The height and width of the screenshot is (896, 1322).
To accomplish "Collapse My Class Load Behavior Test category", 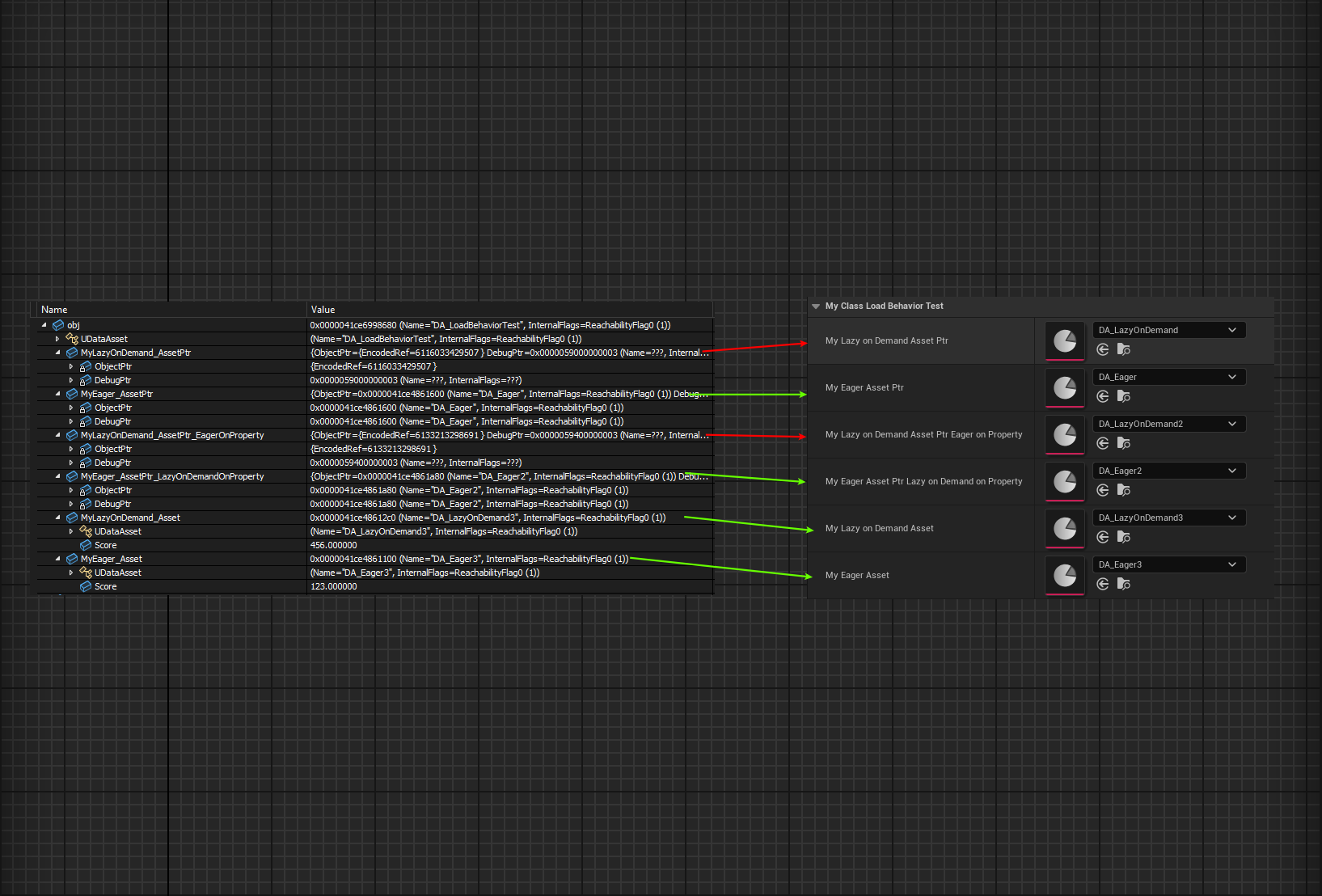I will tap(816, 306).
